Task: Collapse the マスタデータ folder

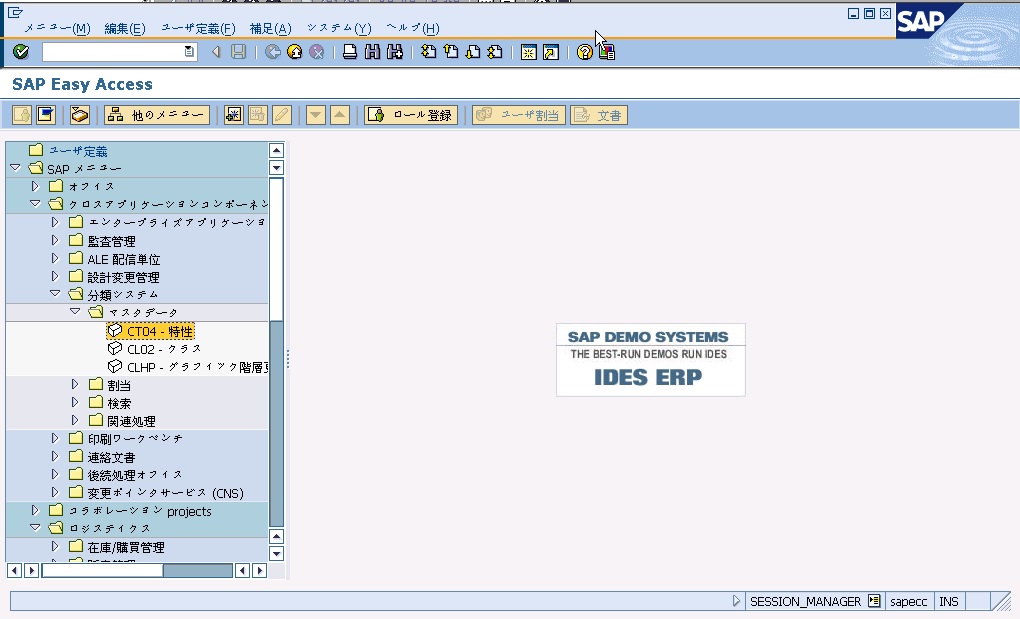Action: tap(75, 312)
